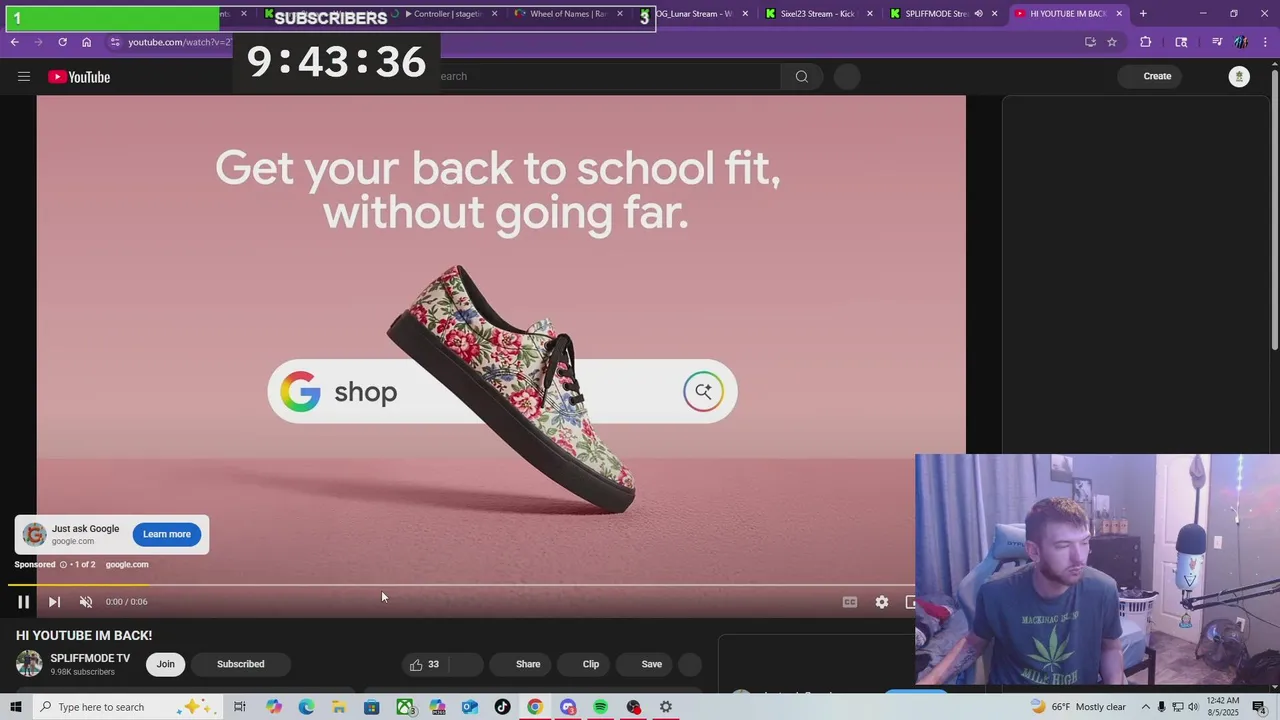Mute the SPLIFFMODE Stream tab audio

(x=978, y=14)
